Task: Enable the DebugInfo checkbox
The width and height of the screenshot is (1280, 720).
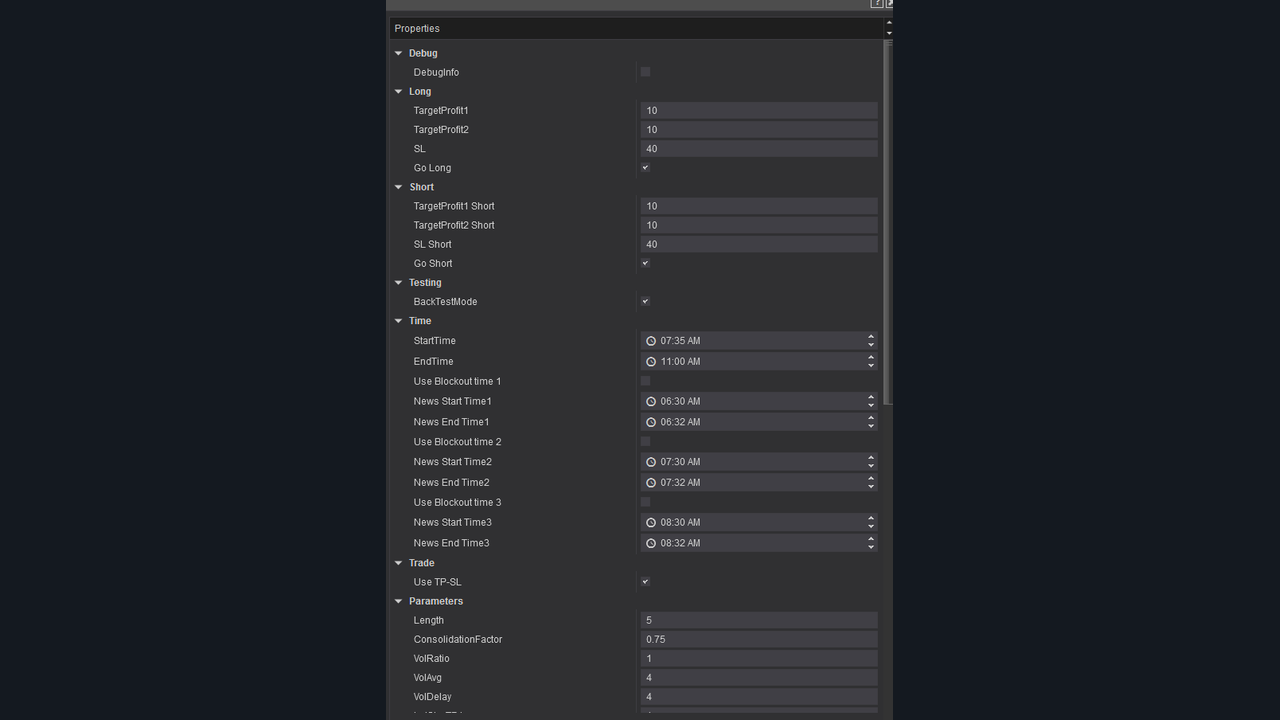Action: (x=645, y=72)
